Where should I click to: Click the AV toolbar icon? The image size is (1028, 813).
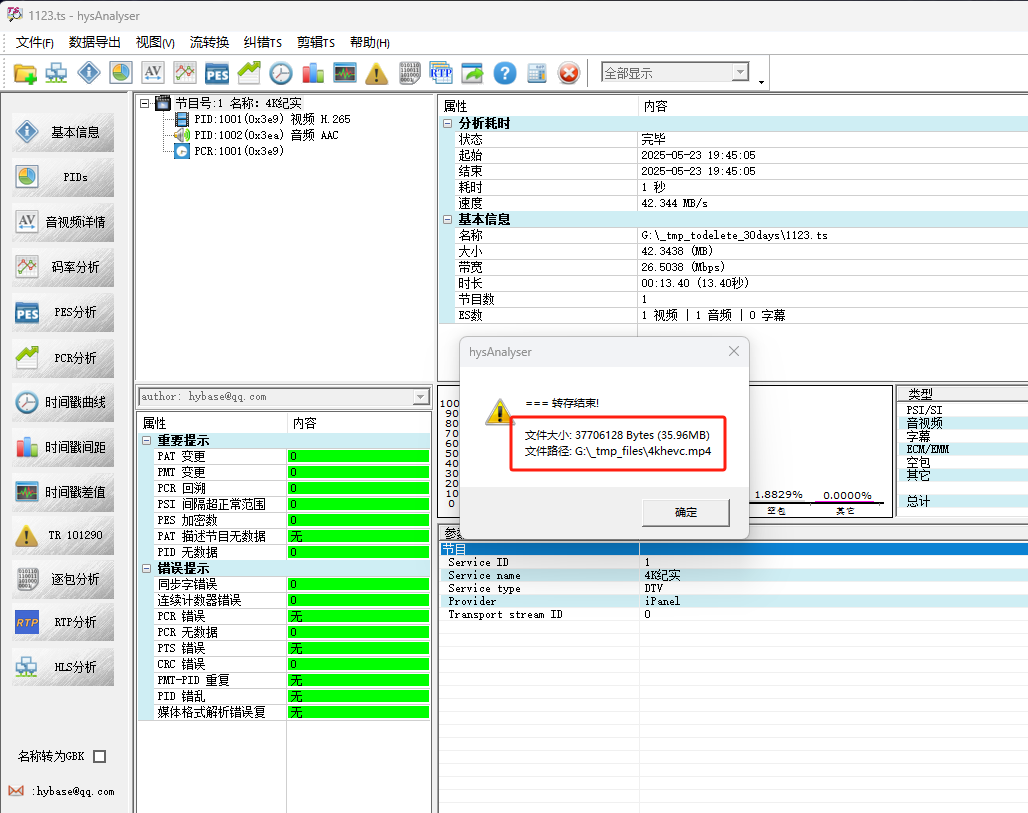[x=153, y=73]
